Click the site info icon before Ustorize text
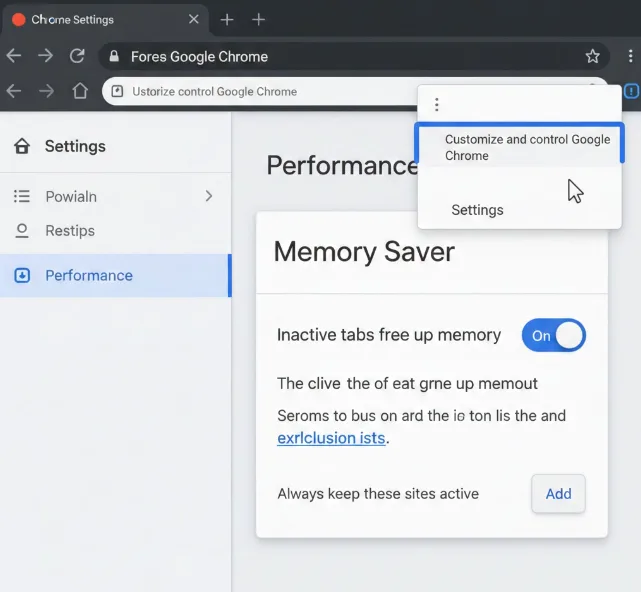The height and width of the screenshot is (592, 641). click(x=117, y=91)
